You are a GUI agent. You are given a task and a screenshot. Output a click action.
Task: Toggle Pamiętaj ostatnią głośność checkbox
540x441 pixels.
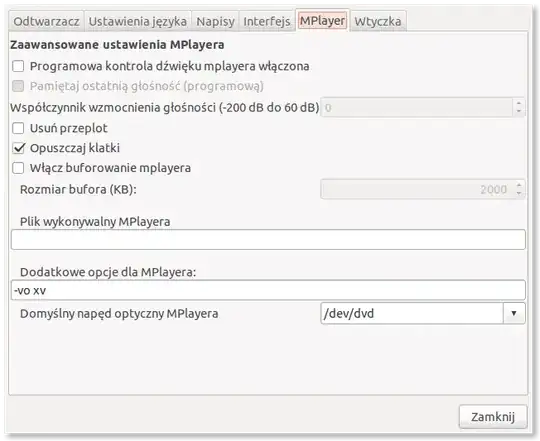[x=18, y=86]
